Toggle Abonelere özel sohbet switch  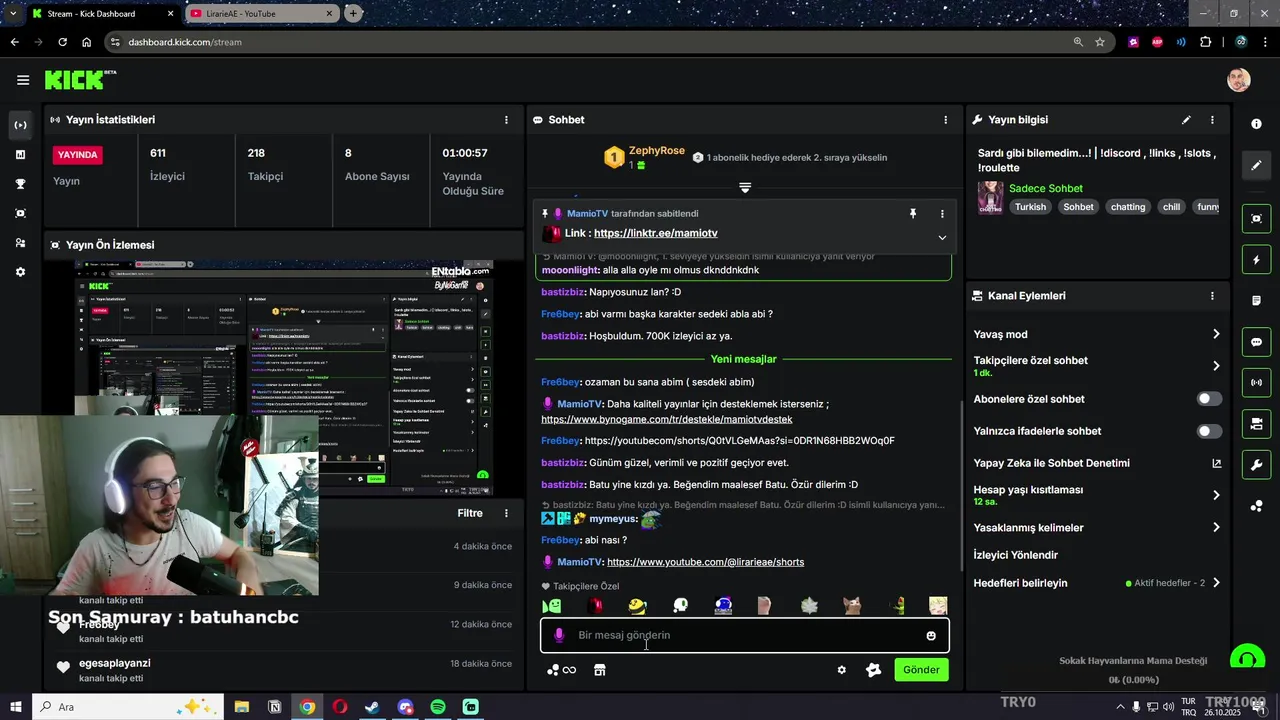coord(1209,399)
